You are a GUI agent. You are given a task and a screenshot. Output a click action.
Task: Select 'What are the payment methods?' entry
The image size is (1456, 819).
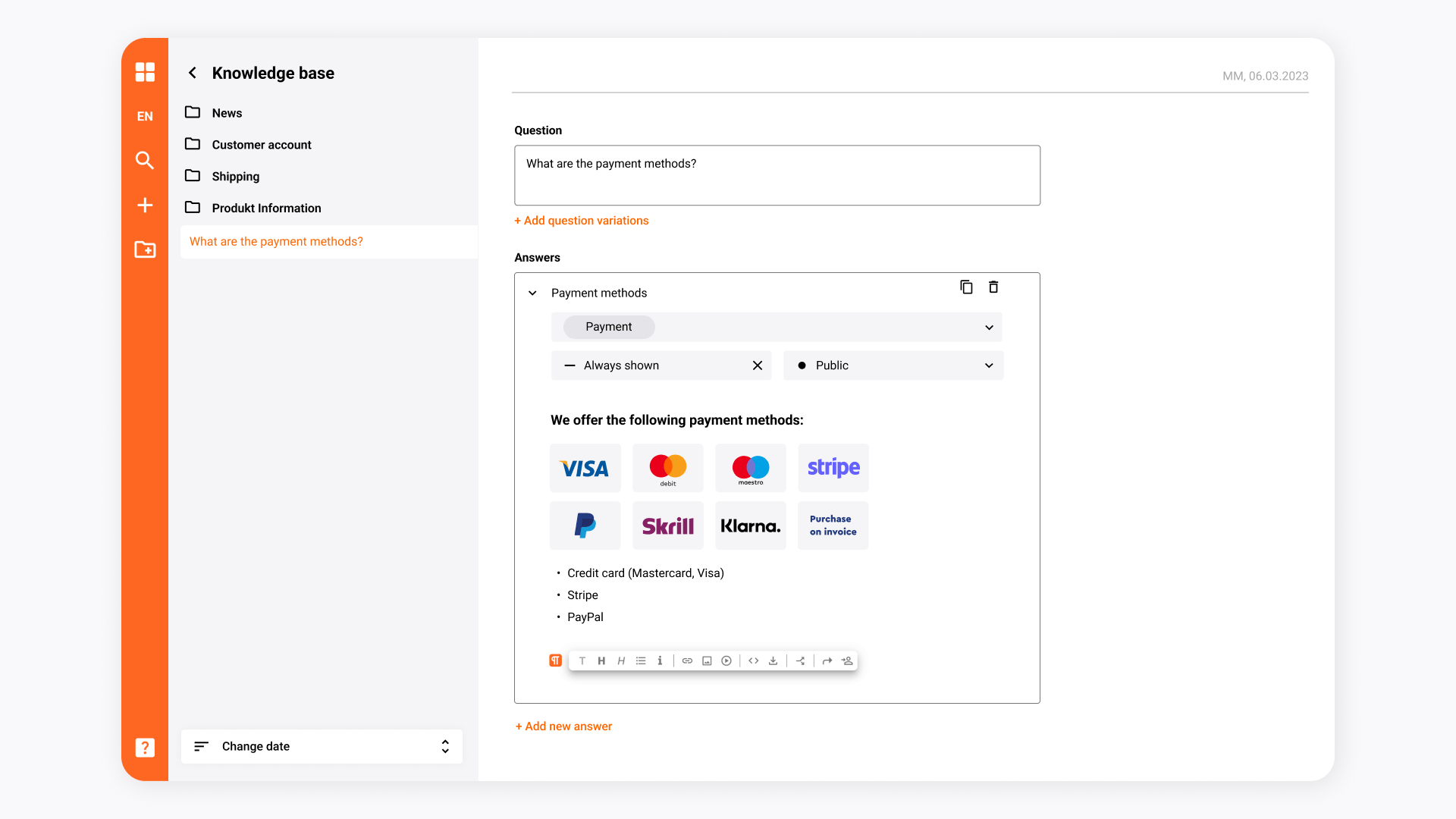329,242
